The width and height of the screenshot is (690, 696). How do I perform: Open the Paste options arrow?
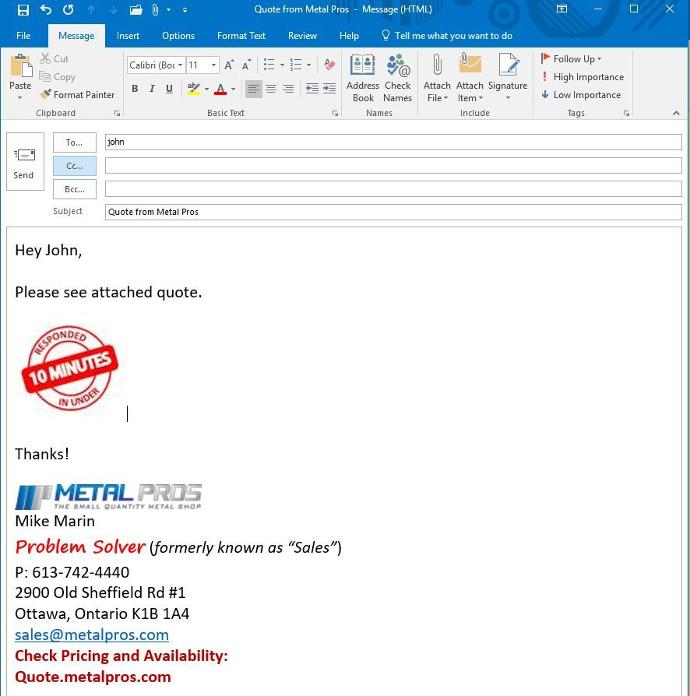[x=20, y=97]
